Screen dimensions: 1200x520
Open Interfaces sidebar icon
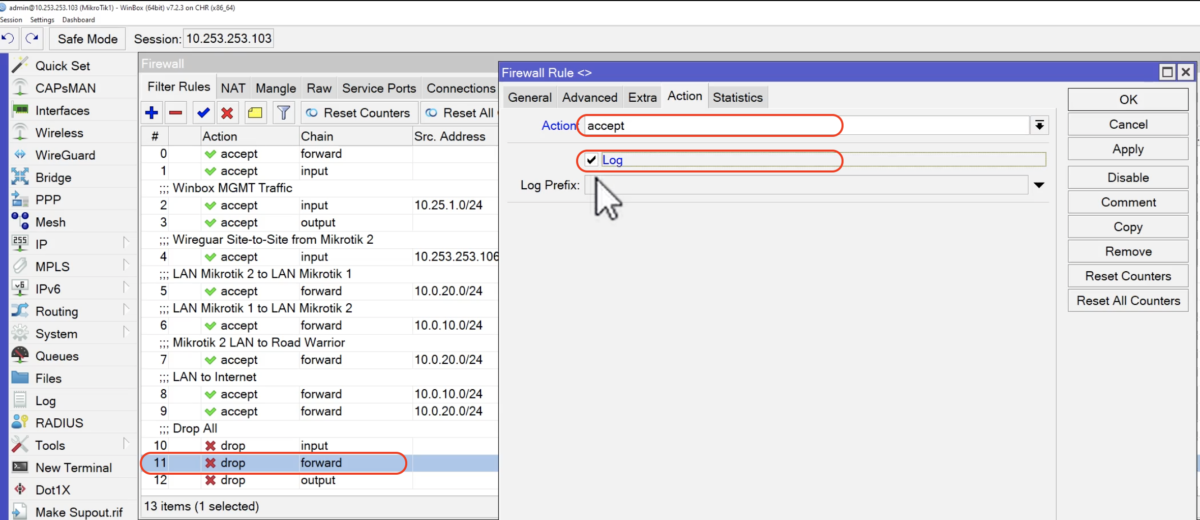tap(20, 111)
